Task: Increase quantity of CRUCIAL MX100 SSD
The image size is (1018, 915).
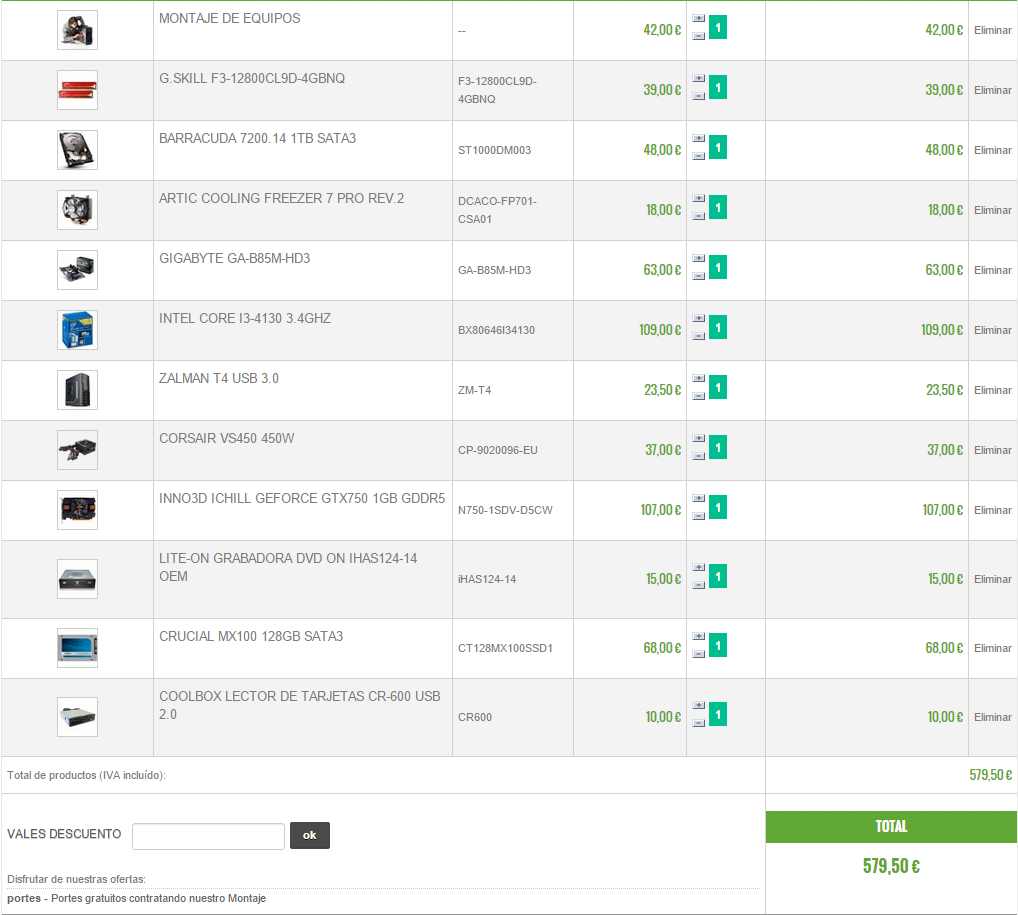Action: point(699,636)
